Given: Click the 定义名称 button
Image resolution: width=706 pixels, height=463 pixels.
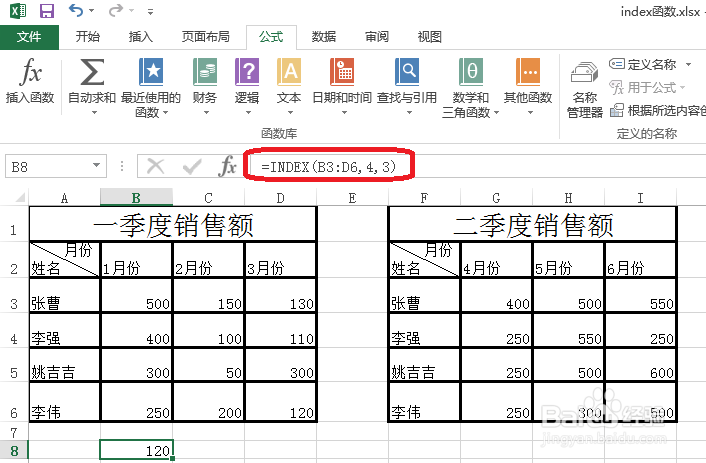Looking at the screenshot, I should (x=643, y=64).
